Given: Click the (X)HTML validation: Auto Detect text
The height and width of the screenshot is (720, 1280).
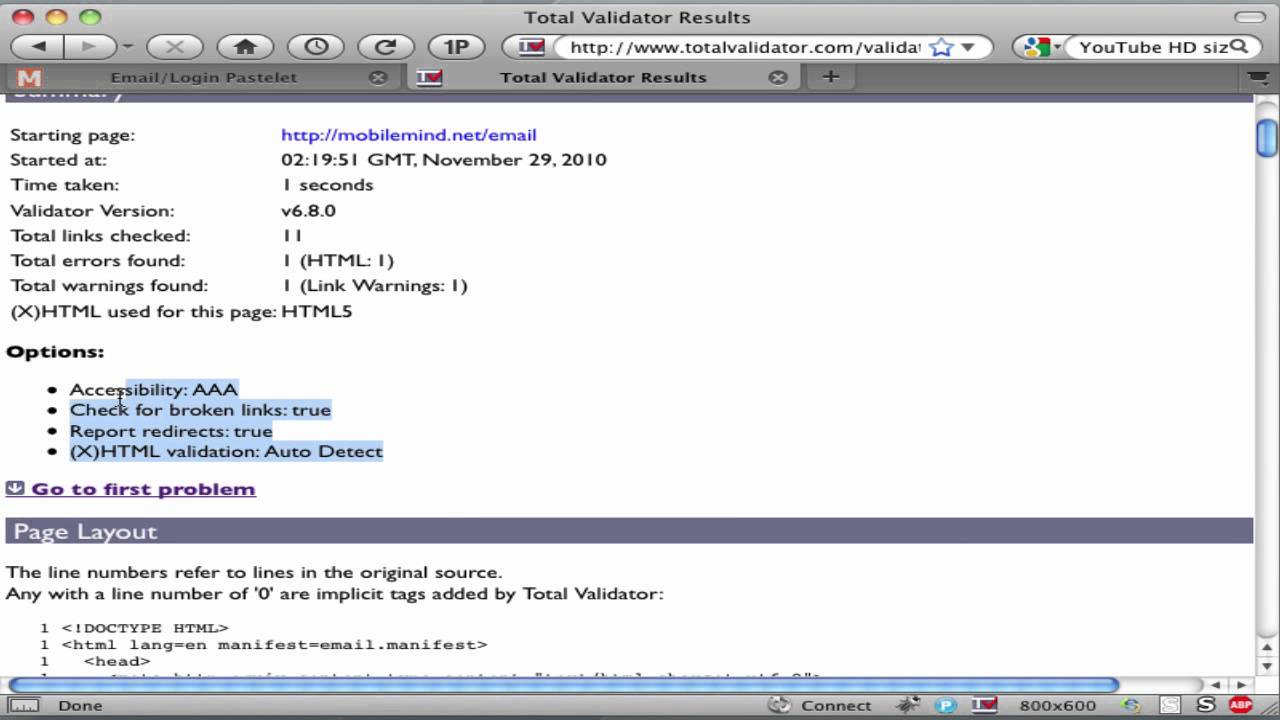Looking at the screenshot, I should click(x=226, y=452).
